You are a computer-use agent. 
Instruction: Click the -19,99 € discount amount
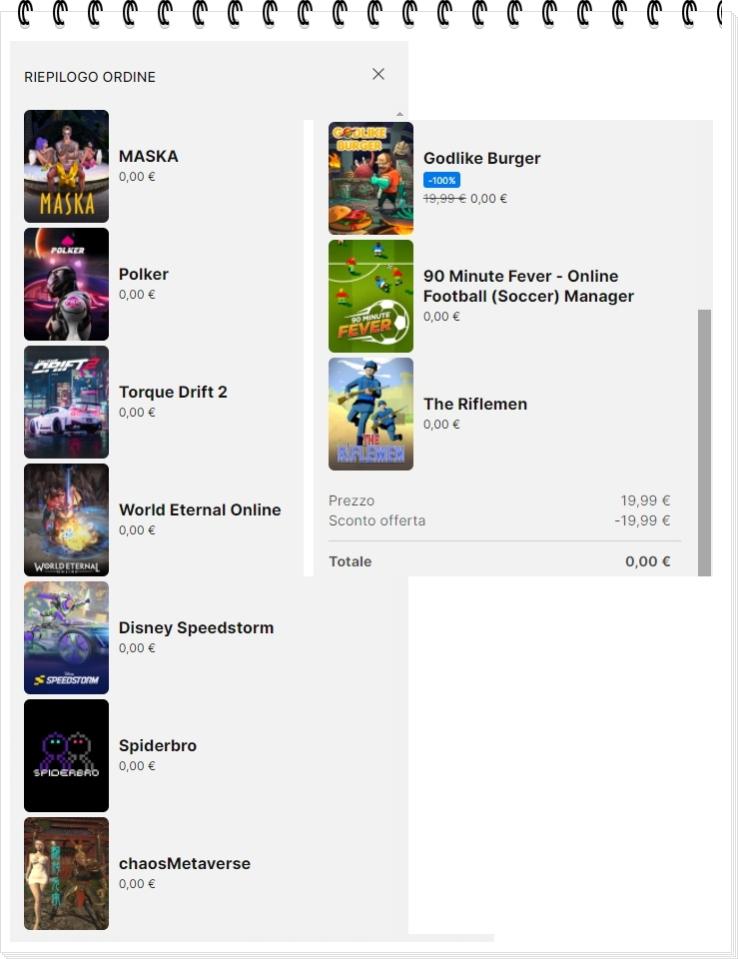643,521
